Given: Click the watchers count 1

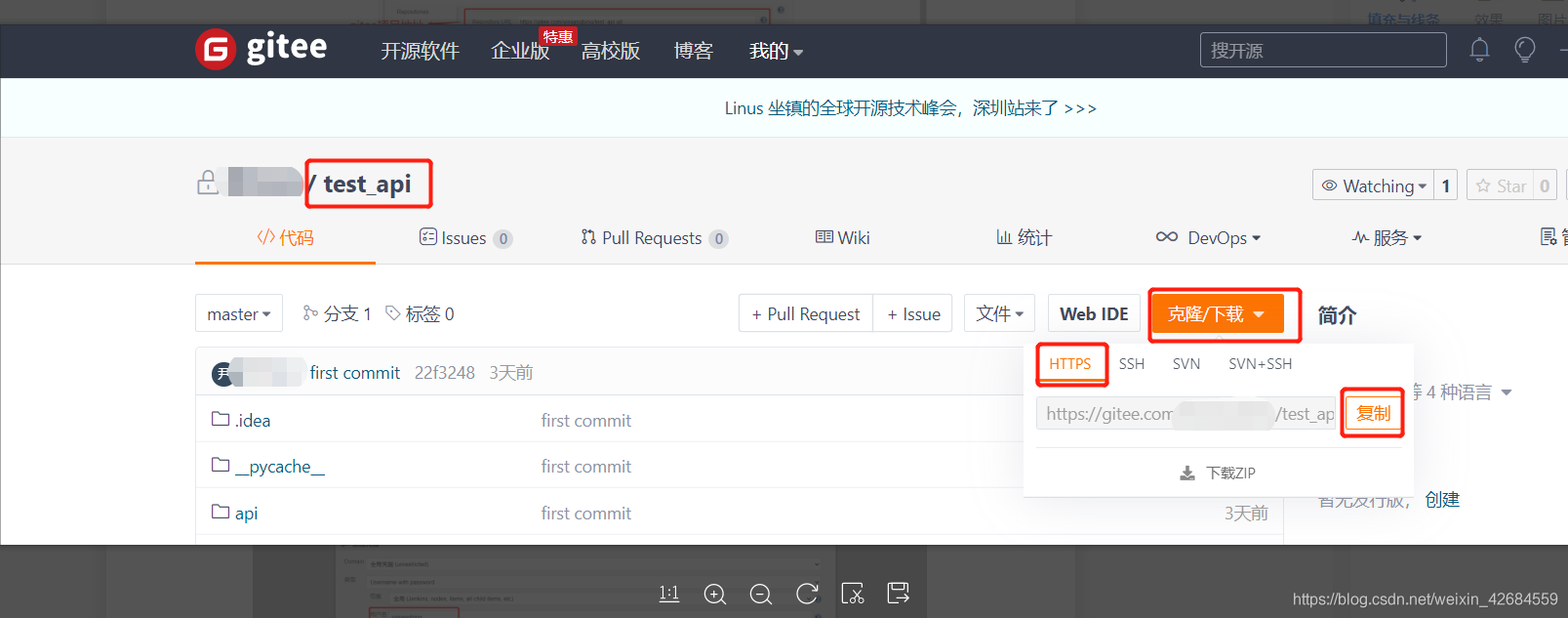Looking at the screenshot, I should point(1446,185).
